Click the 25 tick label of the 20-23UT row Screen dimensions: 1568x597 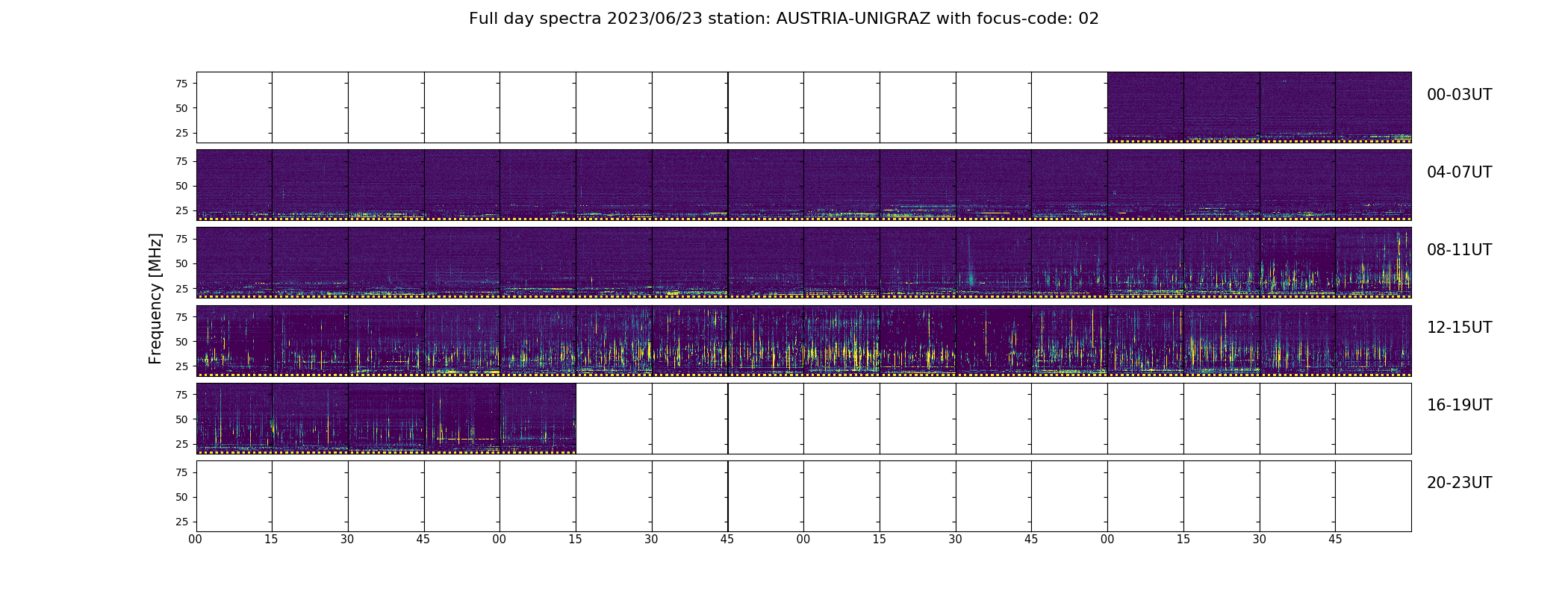pos(181,522)
